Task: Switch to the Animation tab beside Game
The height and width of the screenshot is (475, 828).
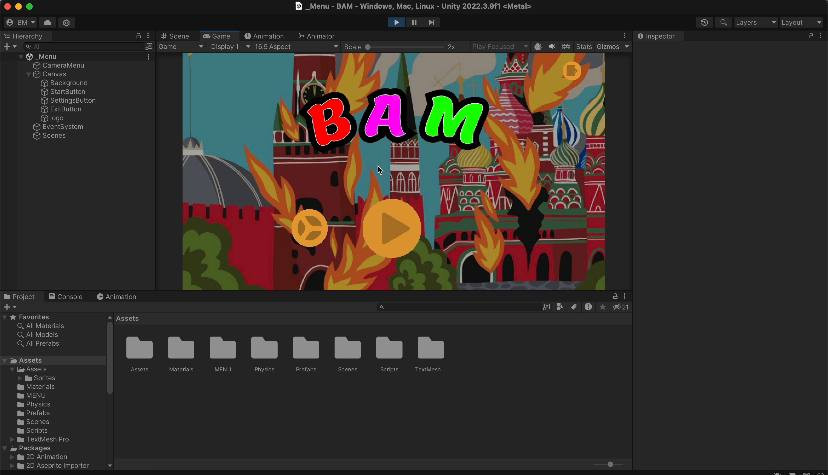Action: (x=264, y=36)
